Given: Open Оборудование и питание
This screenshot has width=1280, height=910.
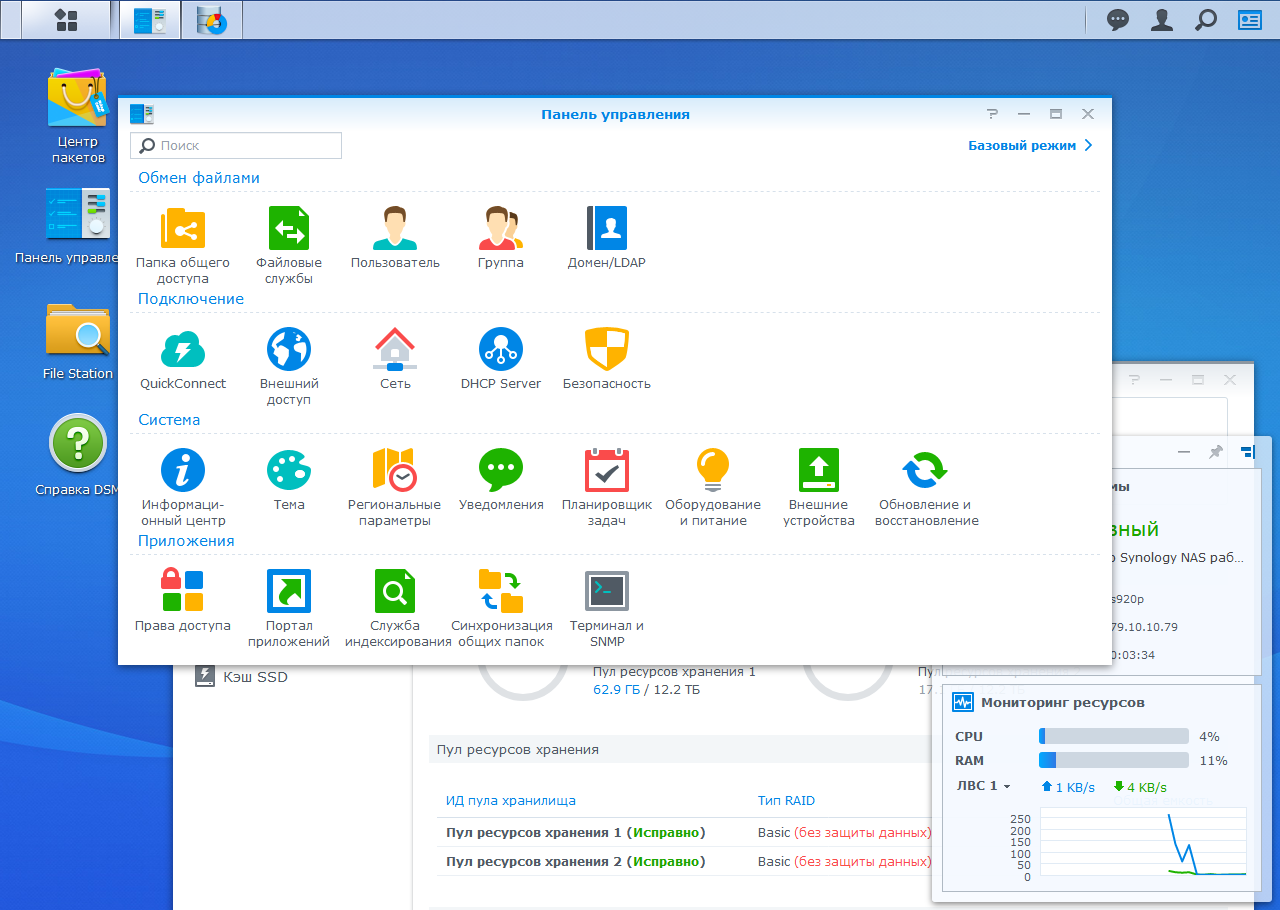Looking at the screenshot, I should click(713, 487).
